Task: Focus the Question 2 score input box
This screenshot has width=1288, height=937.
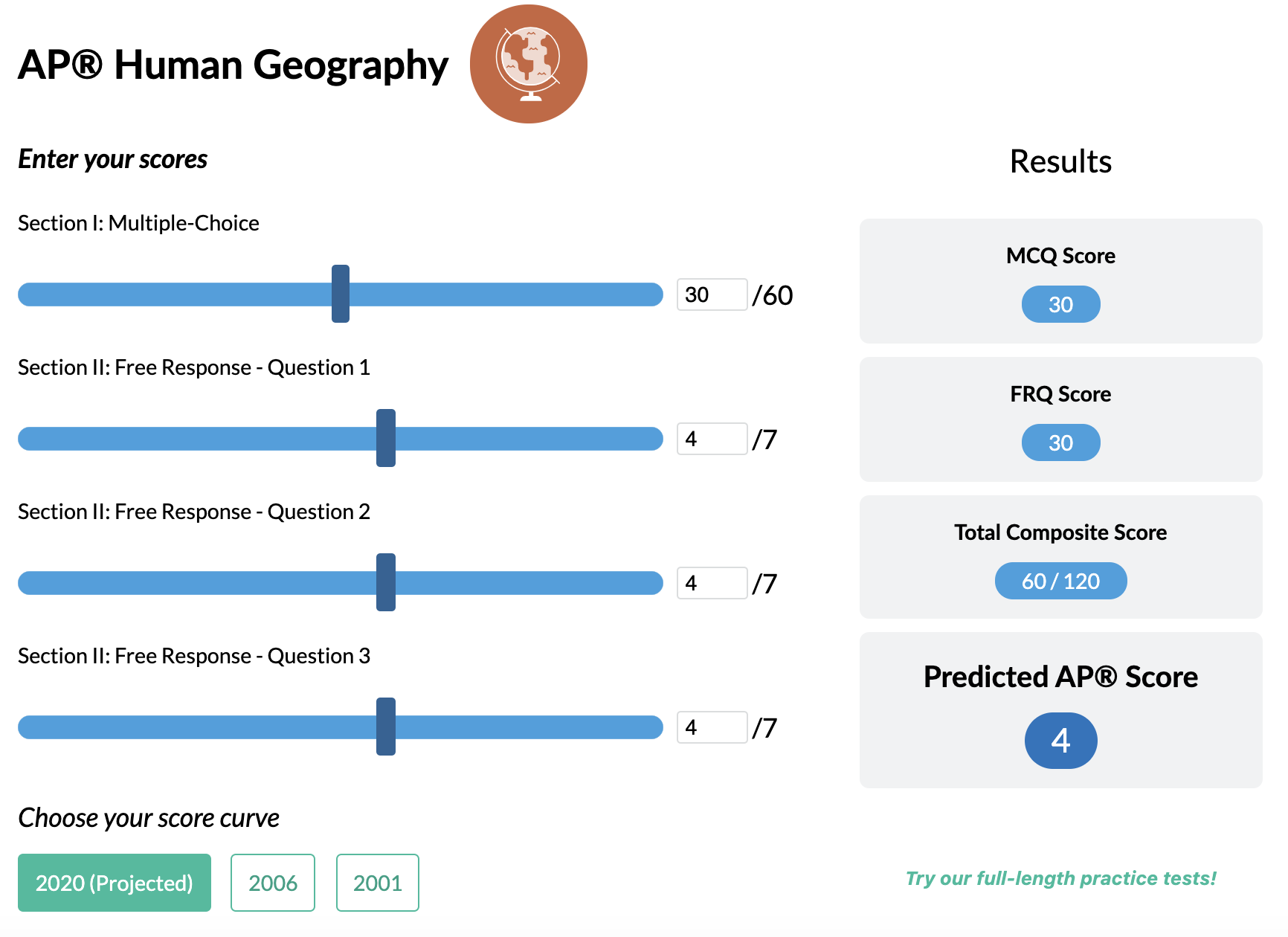Action: [x=712, y=583]
